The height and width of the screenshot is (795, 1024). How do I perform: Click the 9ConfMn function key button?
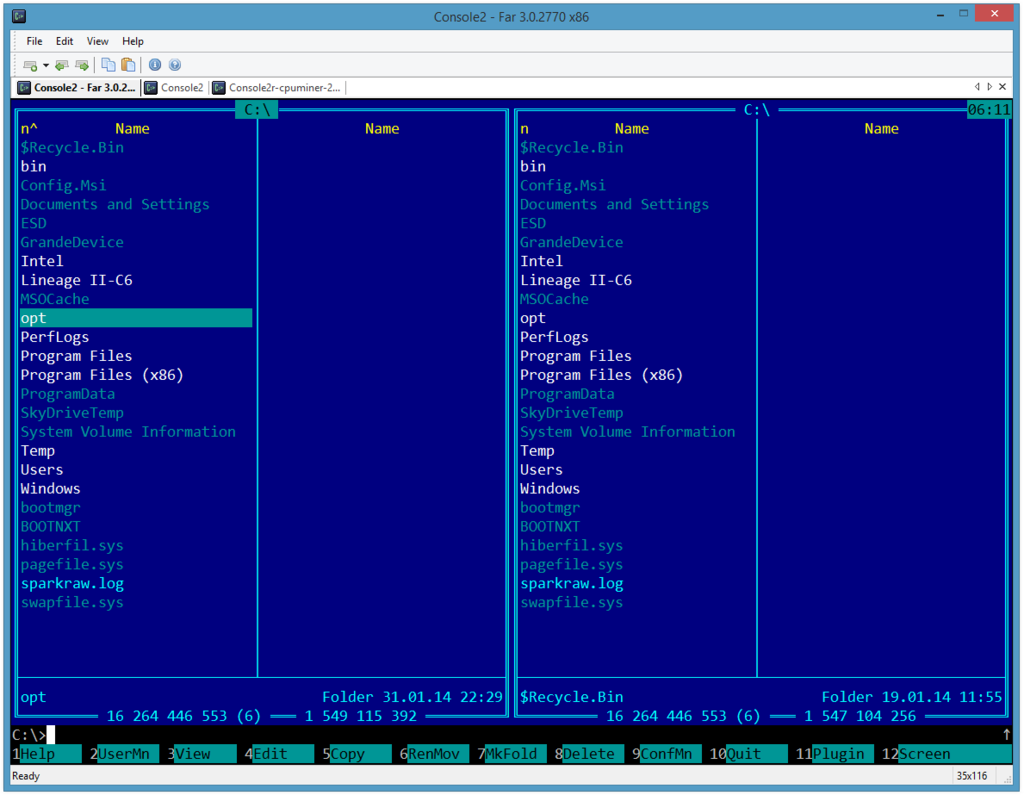(x=666, y=754)
